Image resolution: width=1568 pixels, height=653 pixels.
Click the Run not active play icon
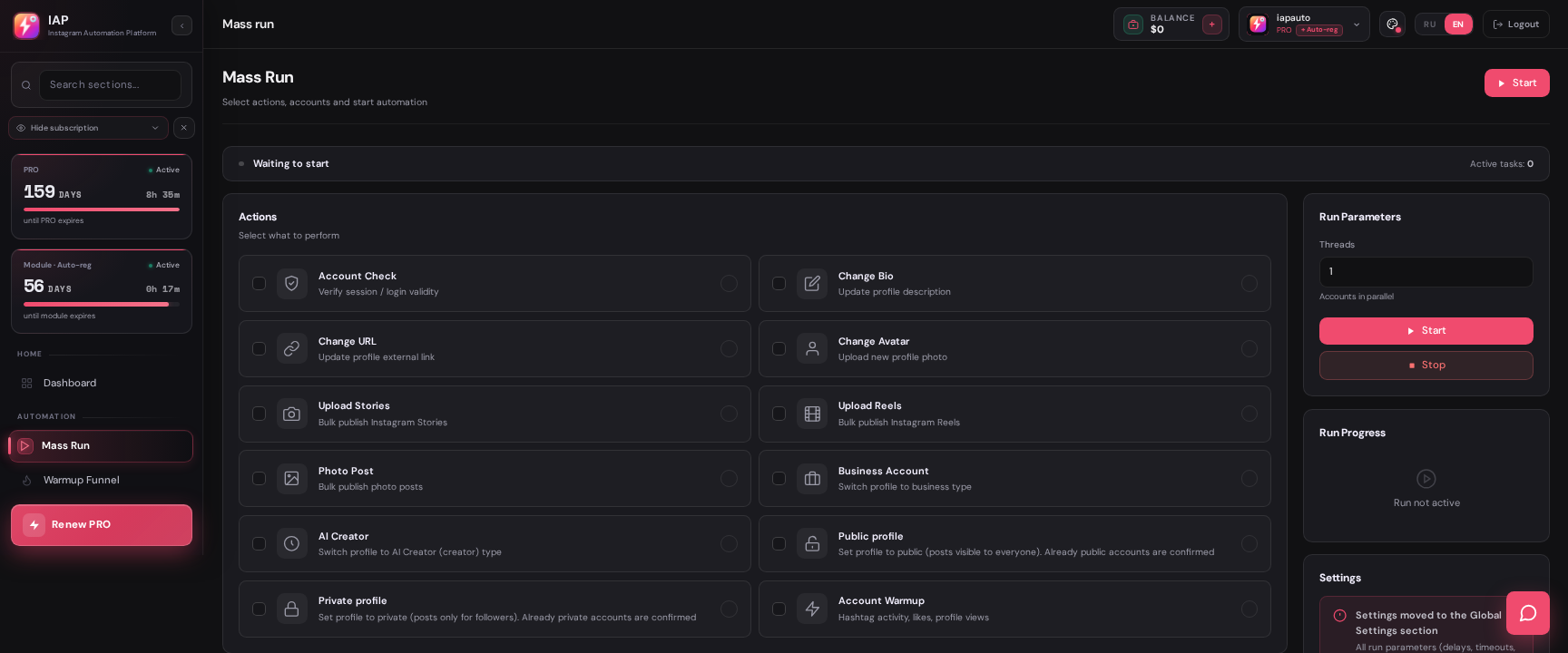[1426, 479]
